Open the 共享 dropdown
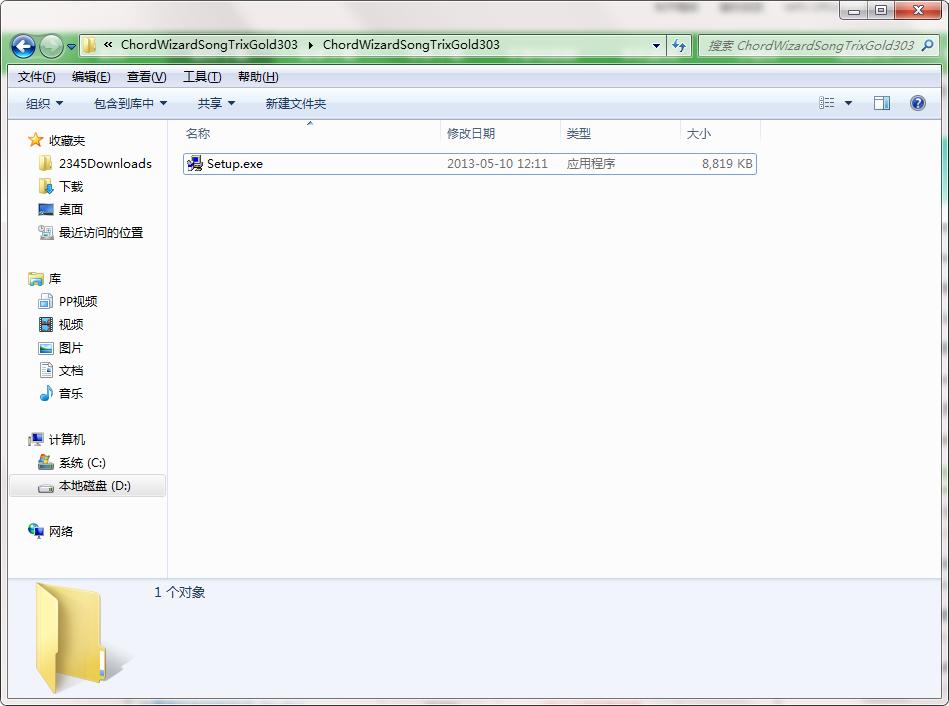This screenshot has height=706, width=949. [x=216, y=104]
